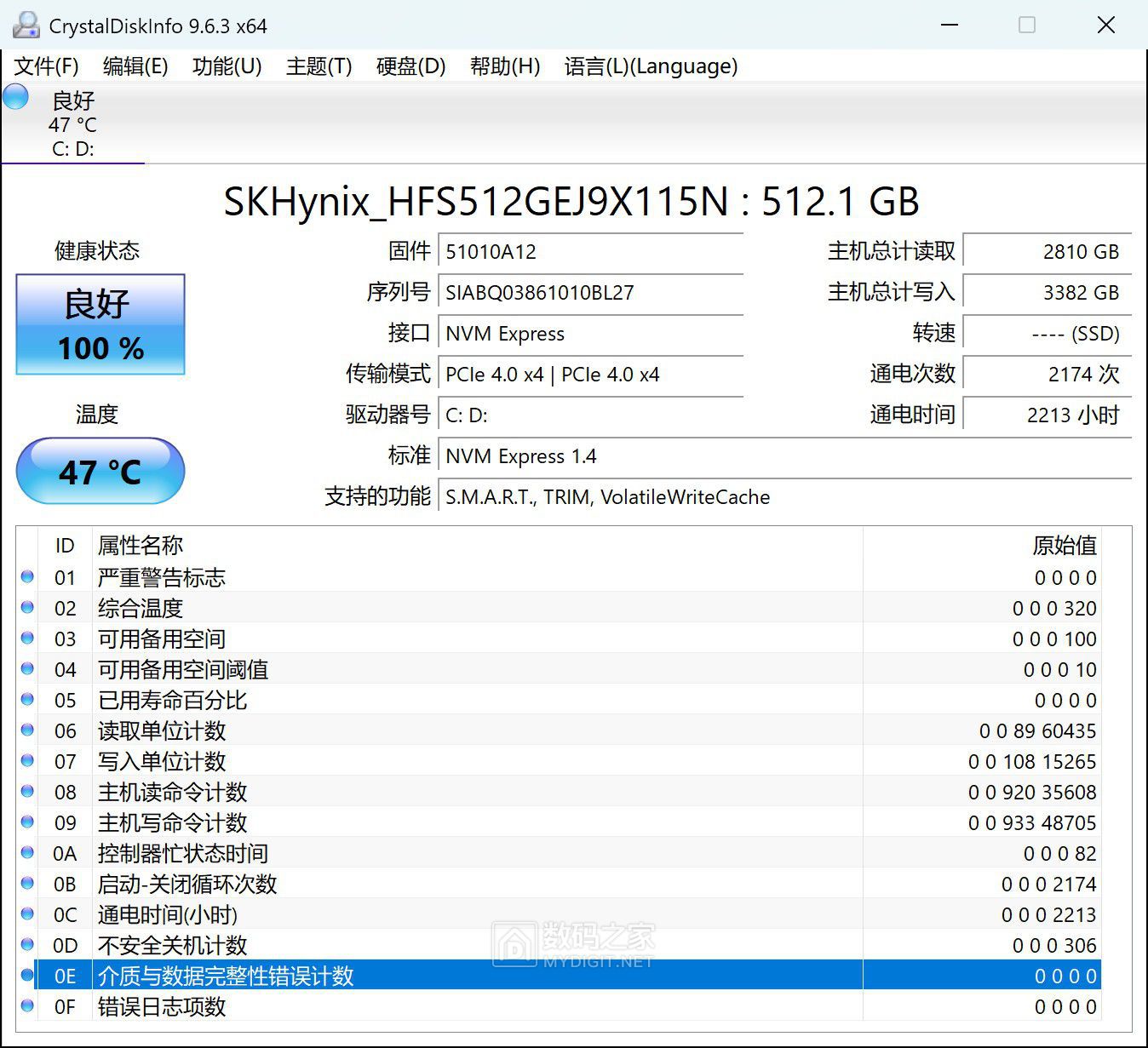Click status dot for row 08 主机读命令计数
Viewport: 1148px width, 1048px height.
(x=27, y=791)
